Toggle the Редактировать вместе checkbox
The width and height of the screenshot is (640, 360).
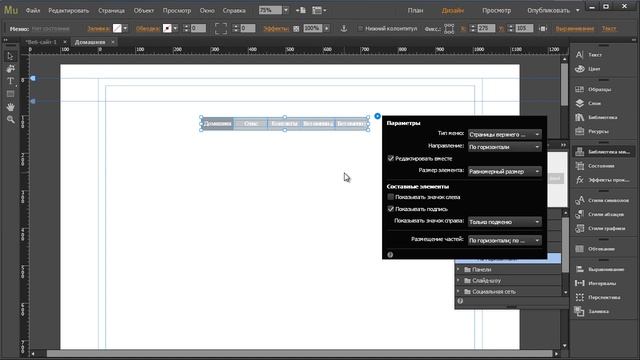click(391, 158)
